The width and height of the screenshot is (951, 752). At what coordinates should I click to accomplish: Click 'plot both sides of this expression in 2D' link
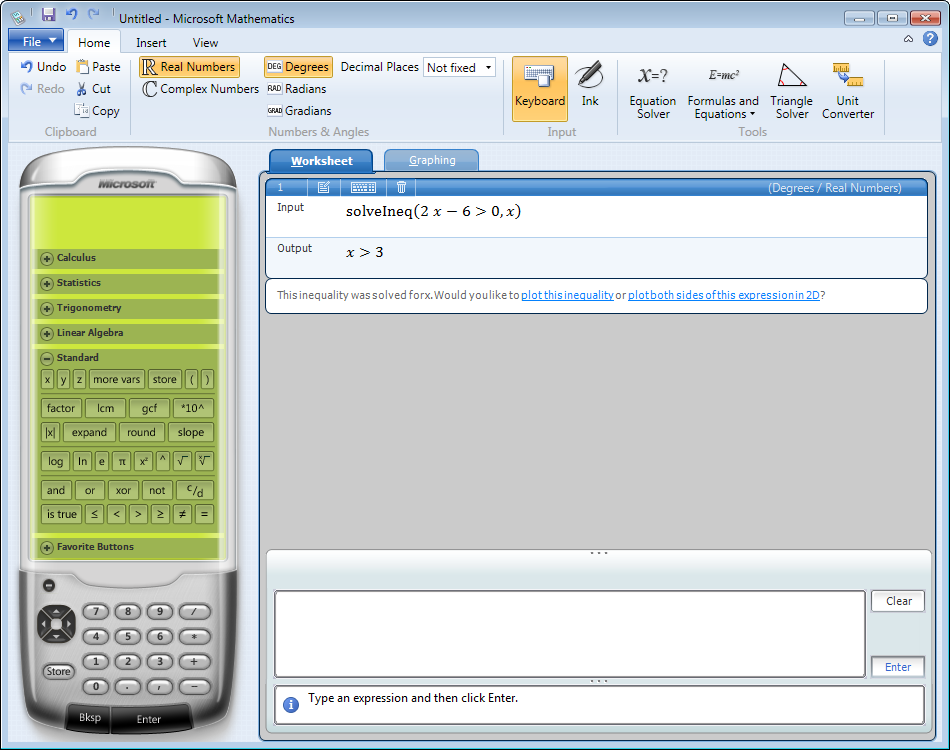click(724, 295)
